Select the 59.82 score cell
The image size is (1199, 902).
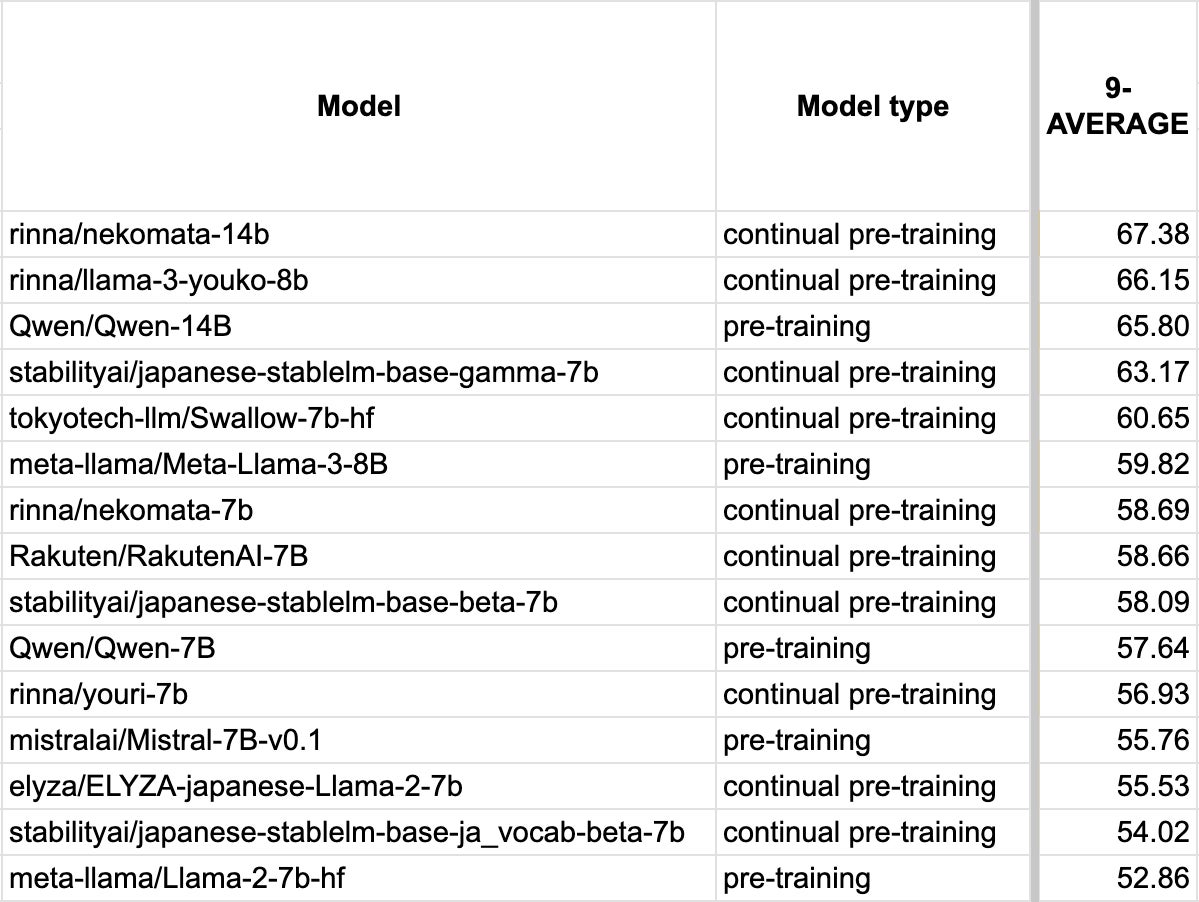click(1152, 465)
